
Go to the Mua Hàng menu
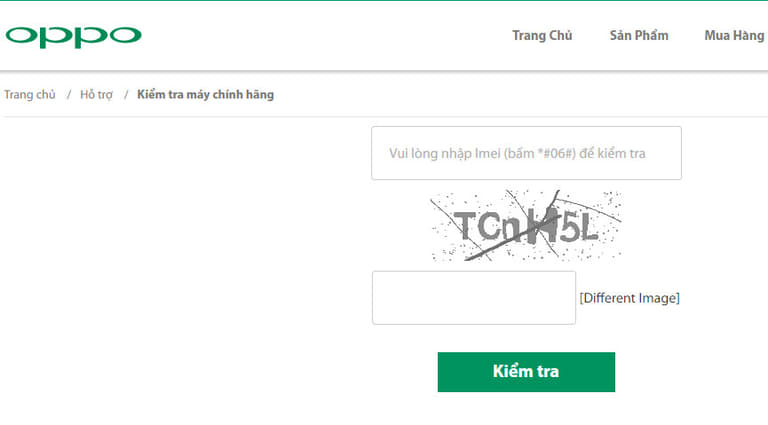click(x=734, y=36)
